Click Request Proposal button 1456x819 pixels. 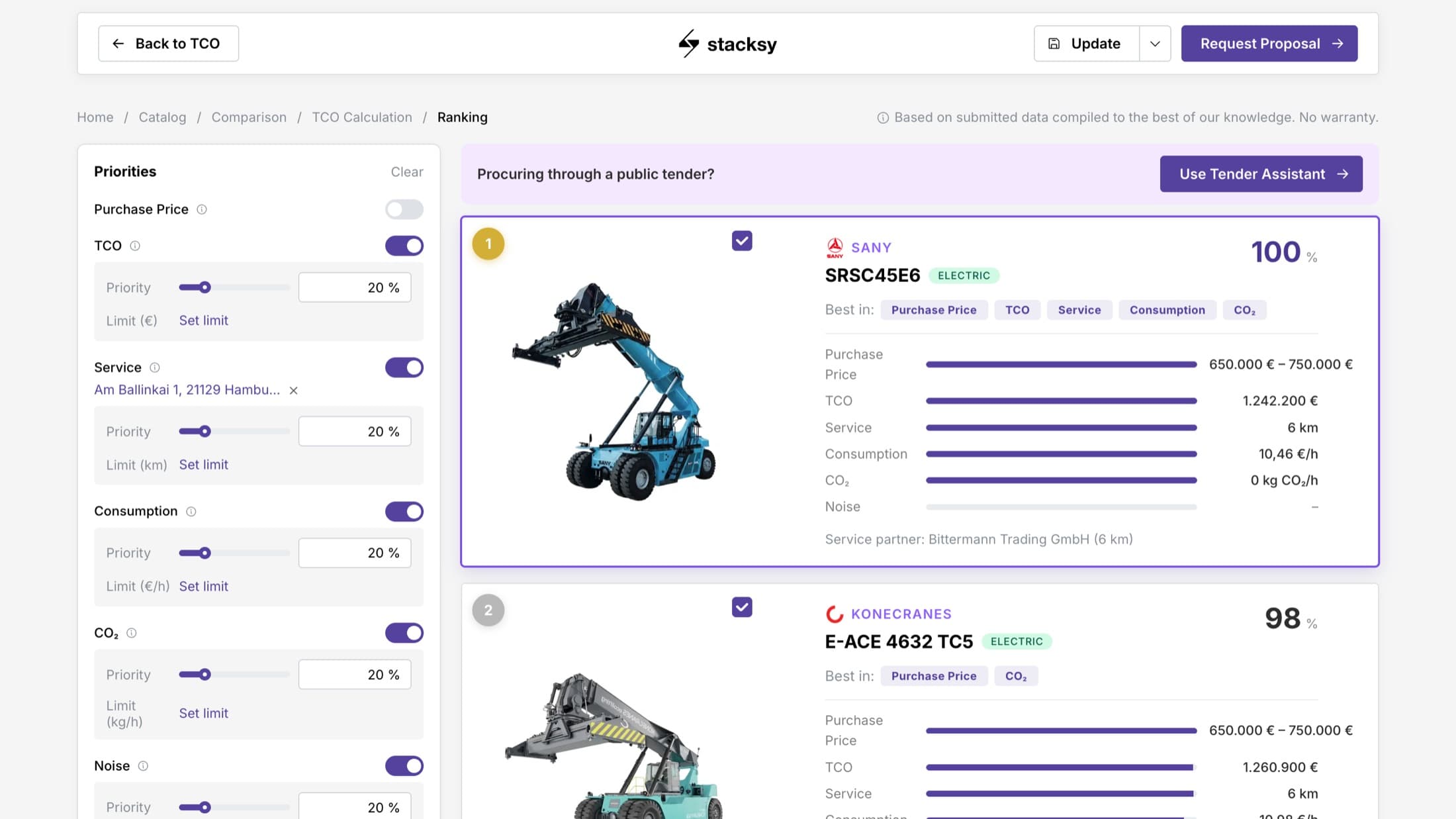click(1269, 44)
